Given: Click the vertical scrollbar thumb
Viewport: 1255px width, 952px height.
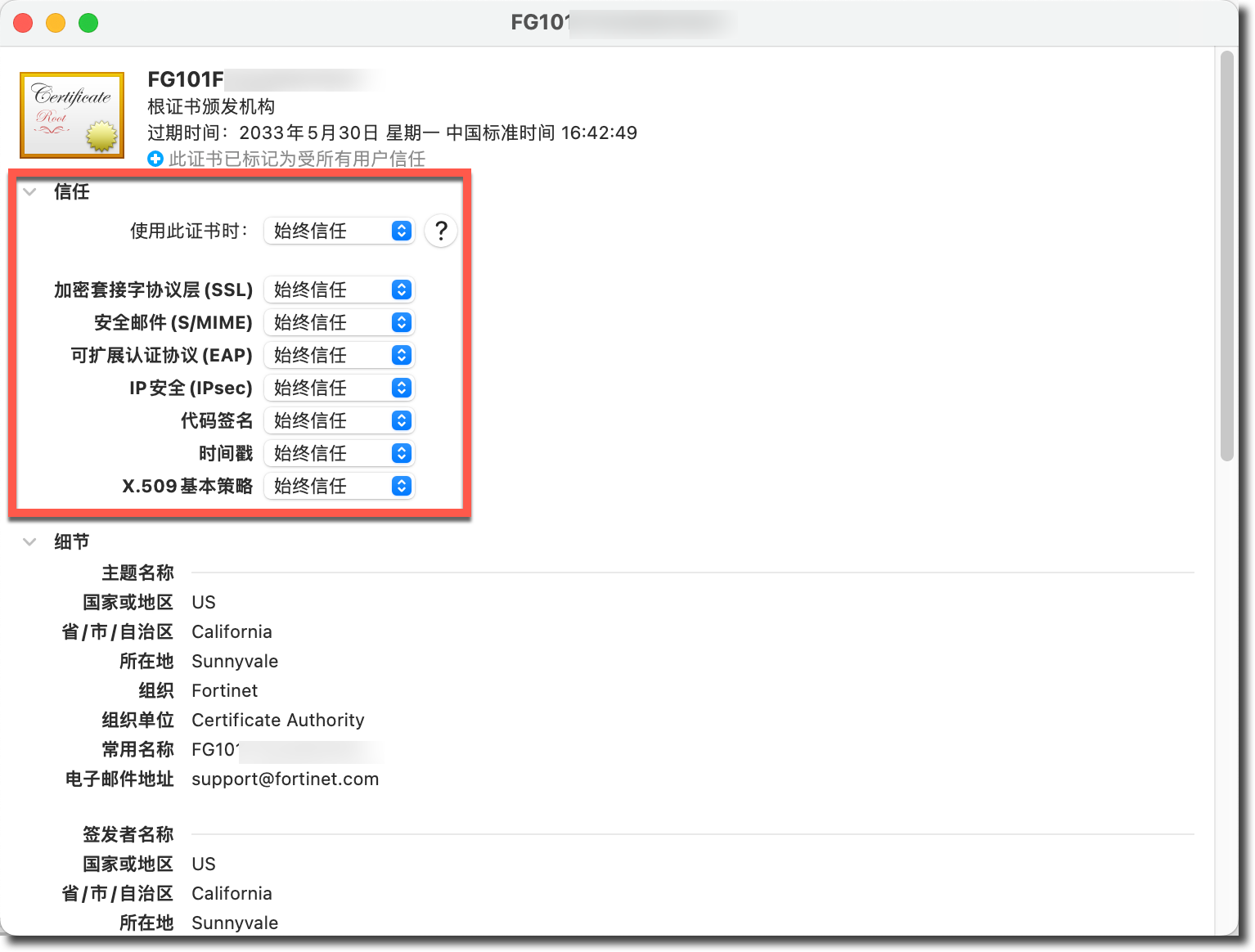Looking at the screenshot, I should point(1226,255).
